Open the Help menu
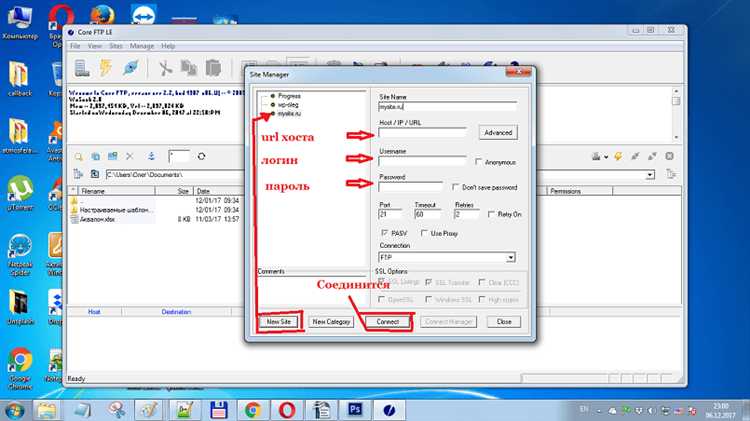Image resolution: width=750 pixels, height=421 pixels. click(x=168, y=46)
